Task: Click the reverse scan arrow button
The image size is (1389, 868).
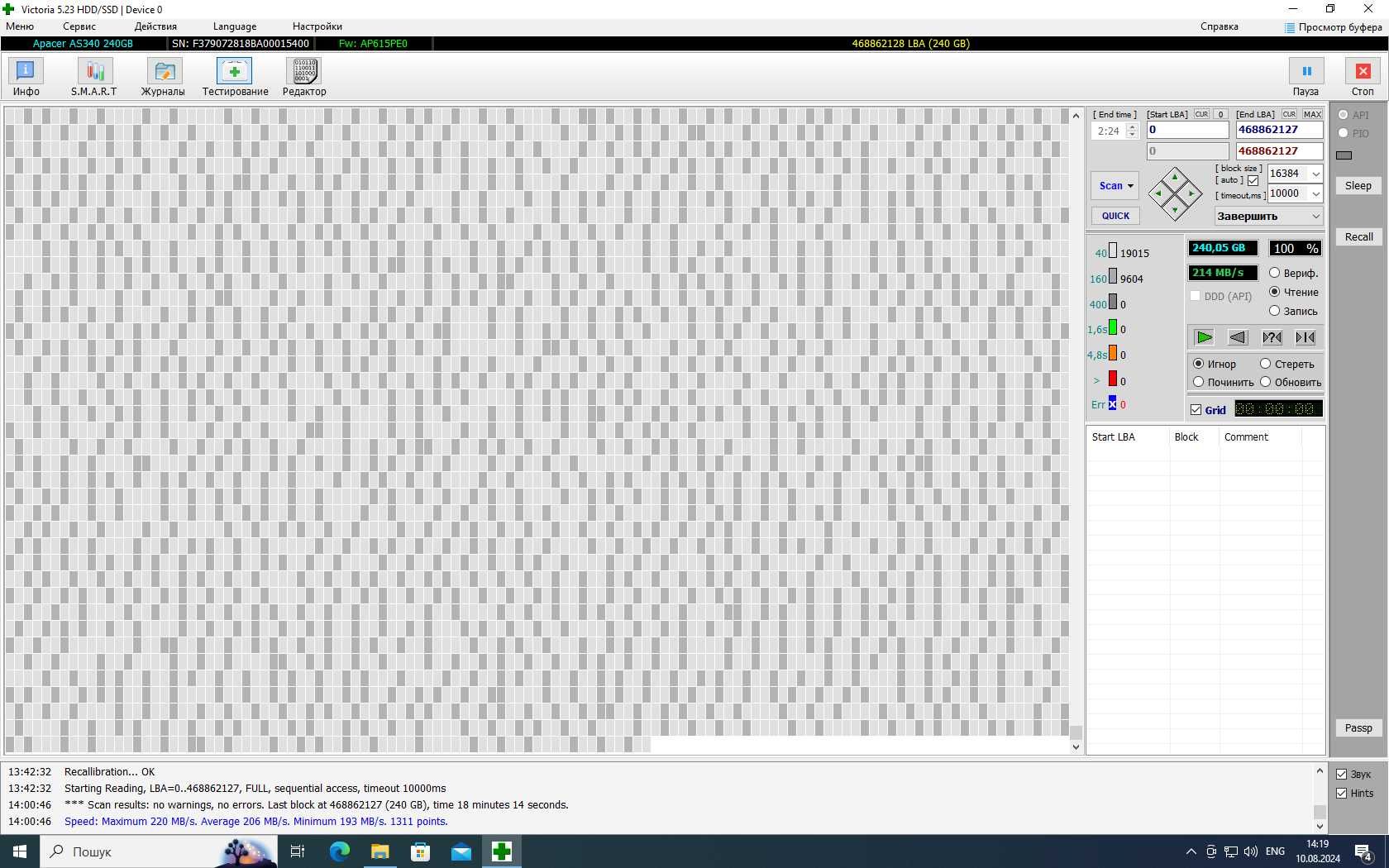Action: 1238,337
